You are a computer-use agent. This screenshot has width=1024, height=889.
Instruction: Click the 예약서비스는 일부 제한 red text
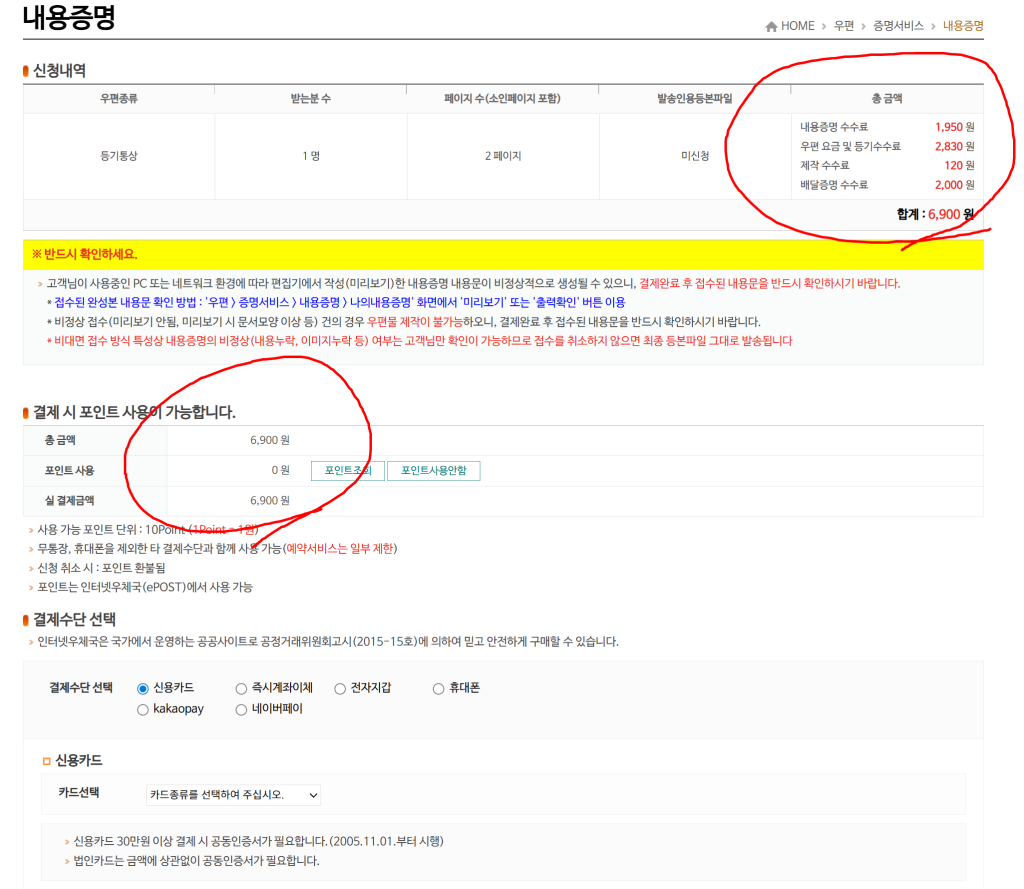tap(340, 549)
